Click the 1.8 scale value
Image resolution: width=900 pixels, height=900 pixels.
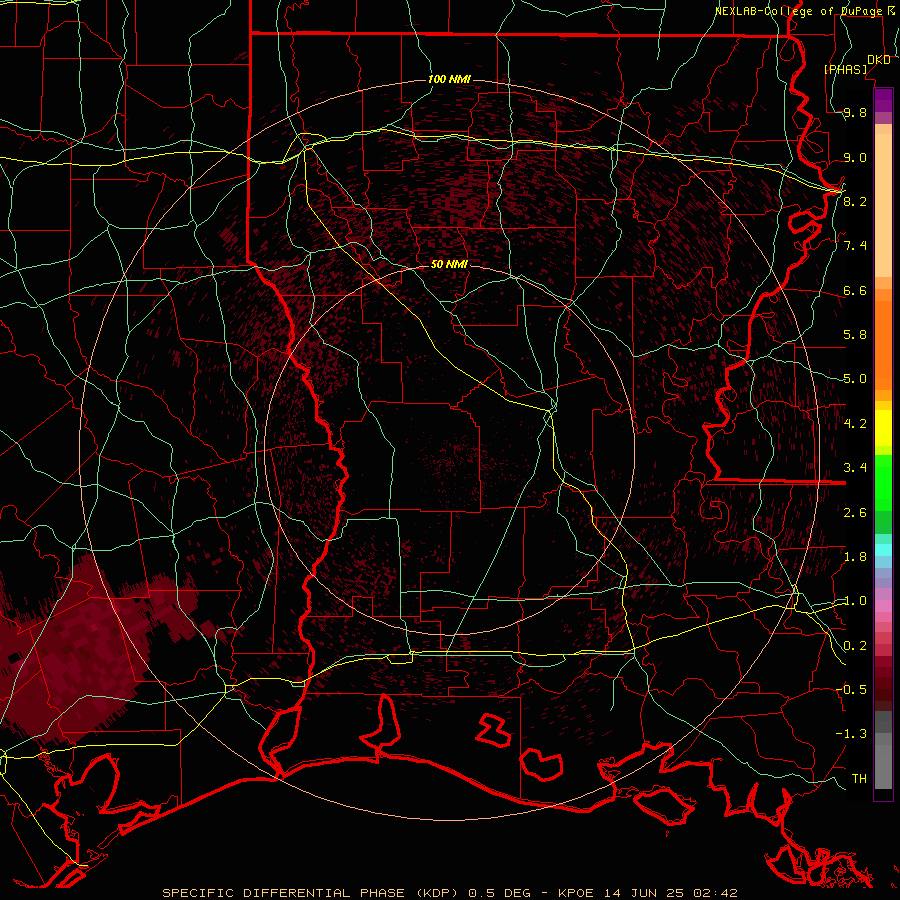coord(855,557)
